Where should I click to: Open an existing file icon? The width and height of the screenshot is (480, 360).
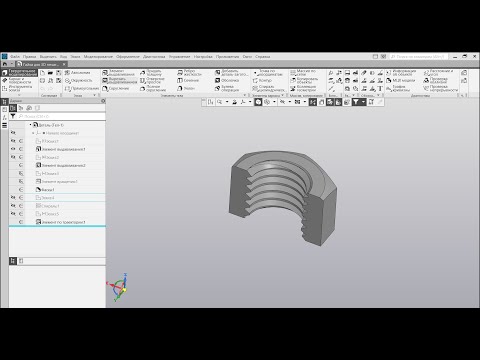tap(50, 73)
